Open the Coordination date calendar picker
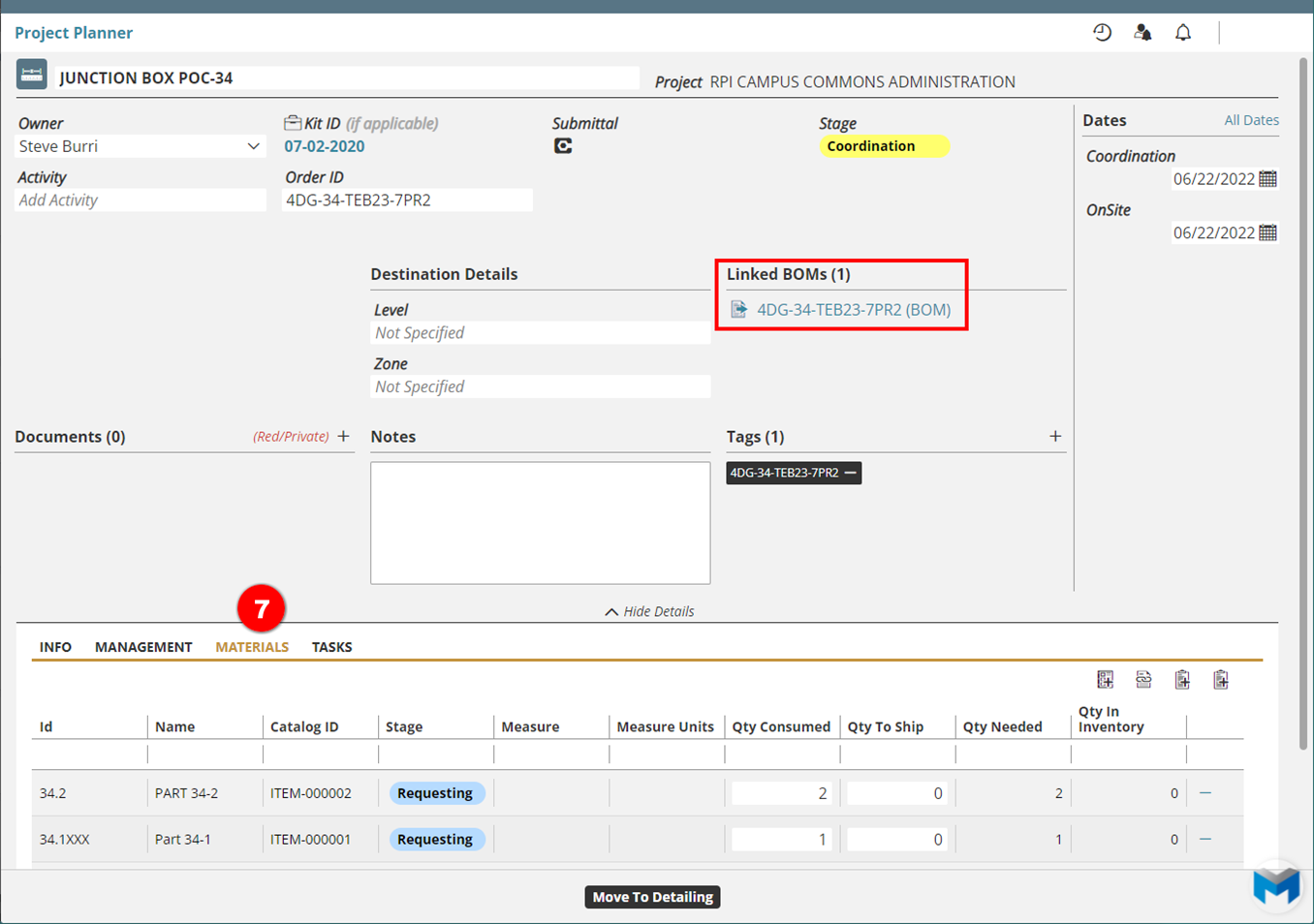This screenshot has width=1314, height=924. point(1267,179)
